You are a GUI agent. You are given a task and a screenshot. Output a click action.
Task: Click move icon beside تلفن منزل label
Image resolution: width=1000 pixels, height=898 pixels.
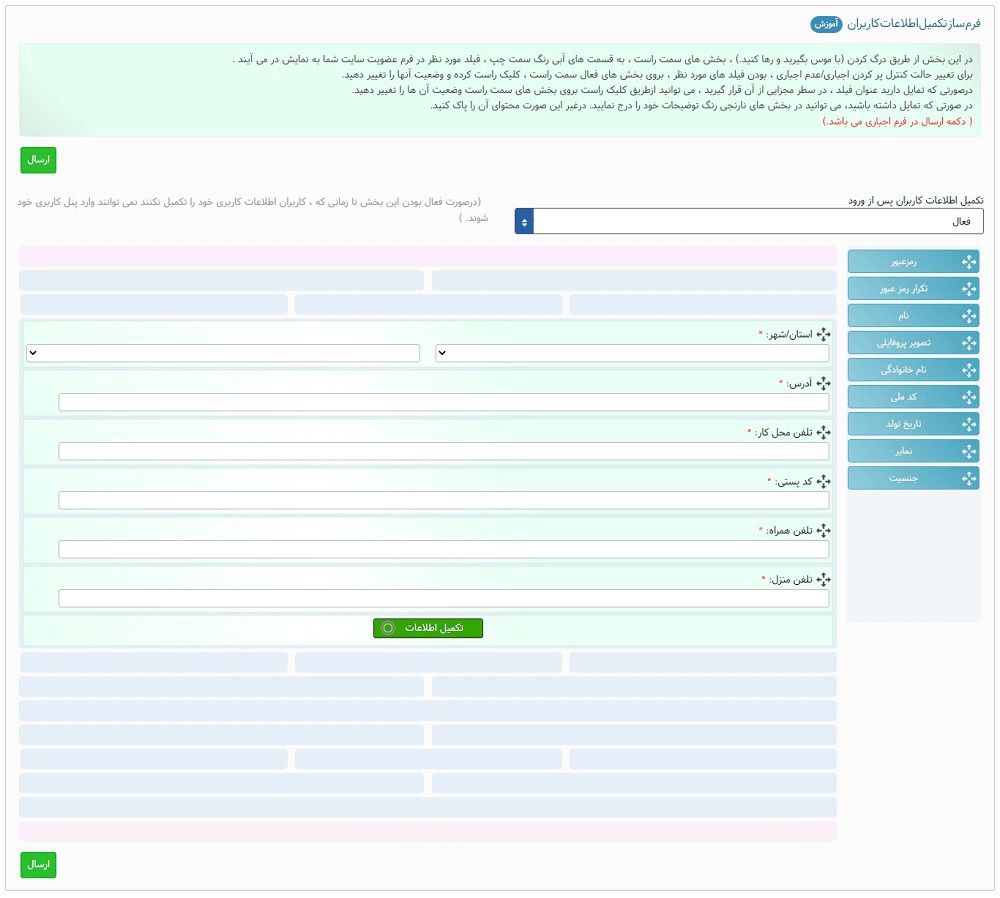823,579
